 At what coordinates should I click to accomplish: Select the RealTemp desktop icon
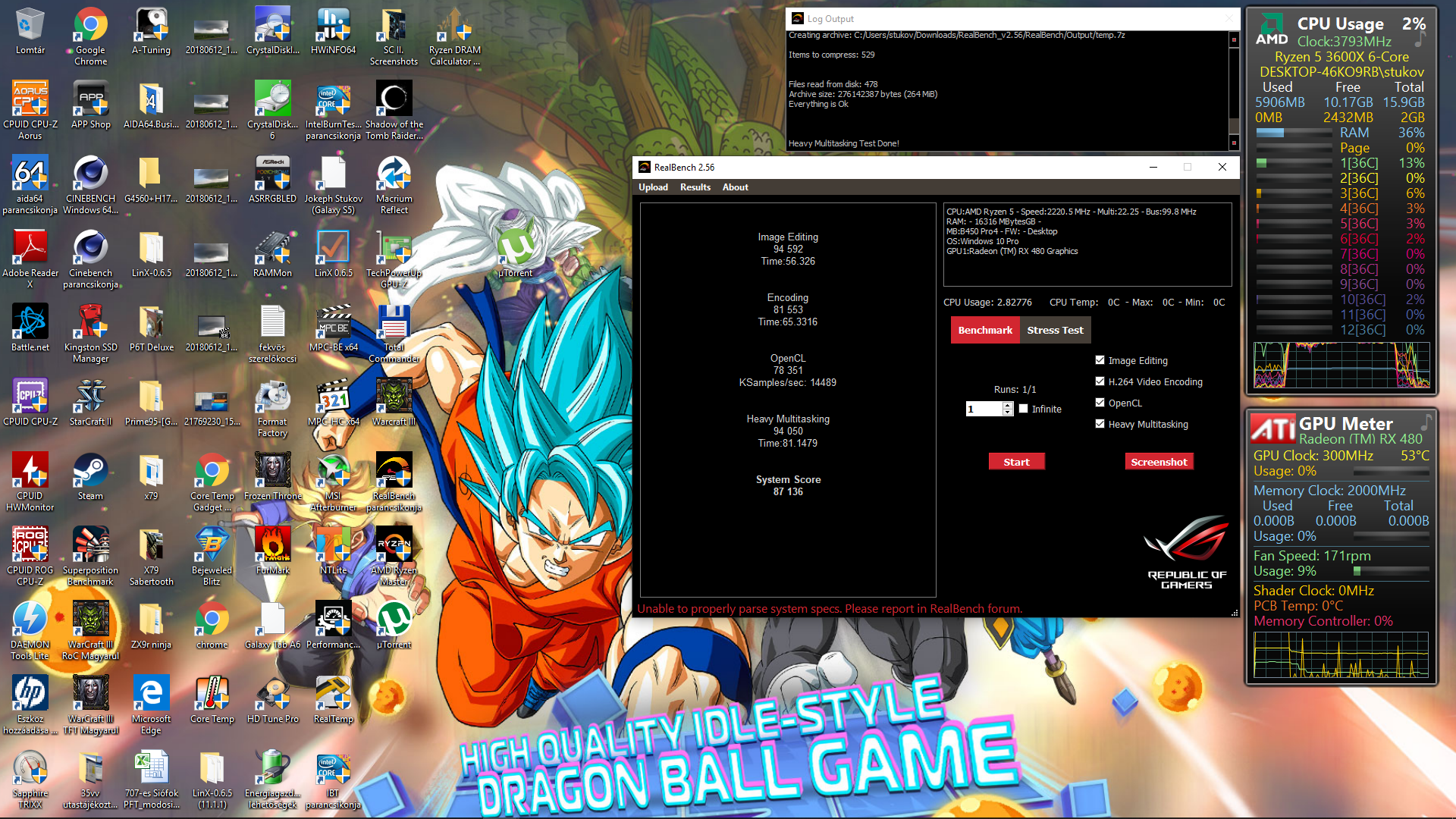(x=333, y=700)
